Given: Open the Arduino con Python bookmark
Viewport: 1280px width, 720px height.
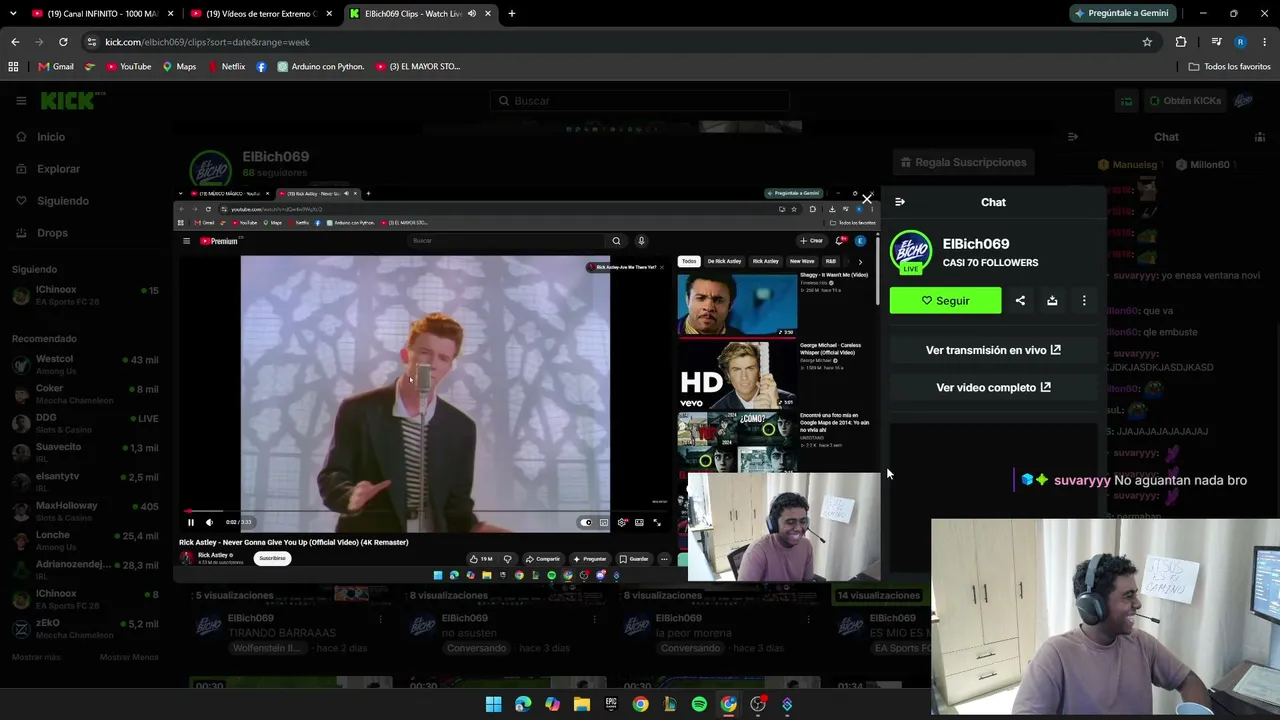Looking at the screenshot, I should [321, 67].
